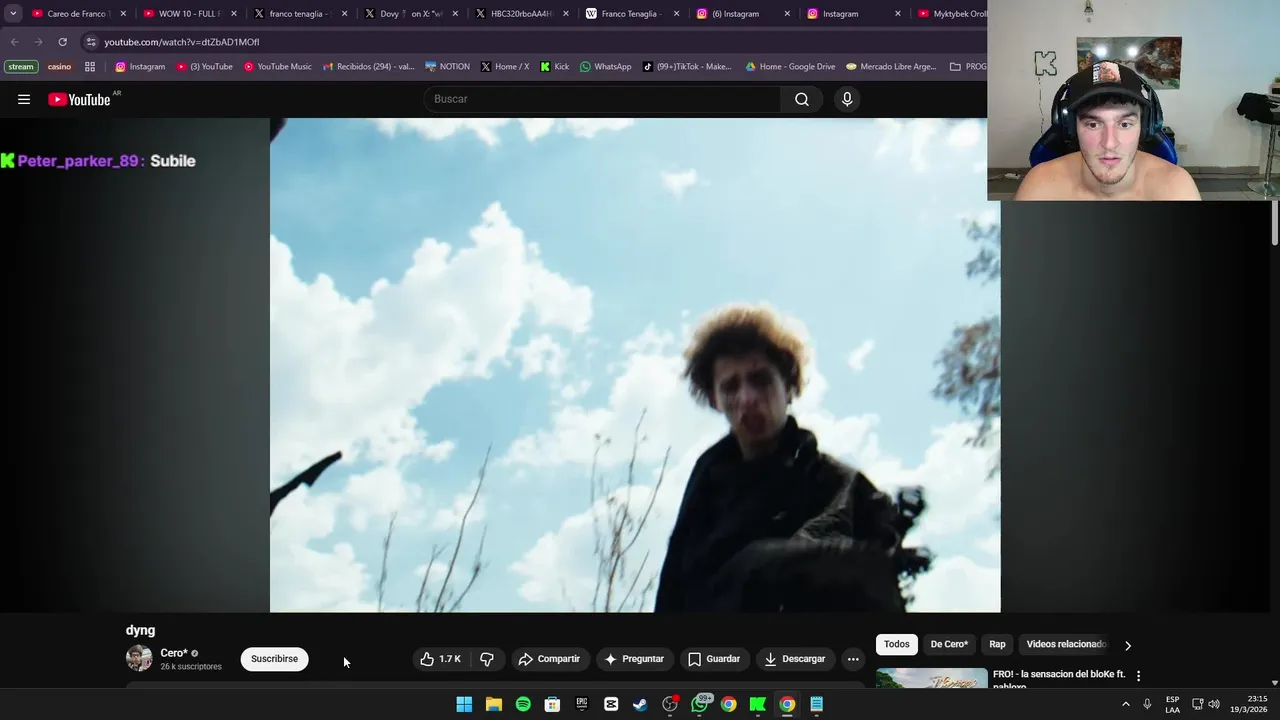1280x720 pixels.
Task: Open Epic Games Launcher from taskbar
Action: click(582, 704)
